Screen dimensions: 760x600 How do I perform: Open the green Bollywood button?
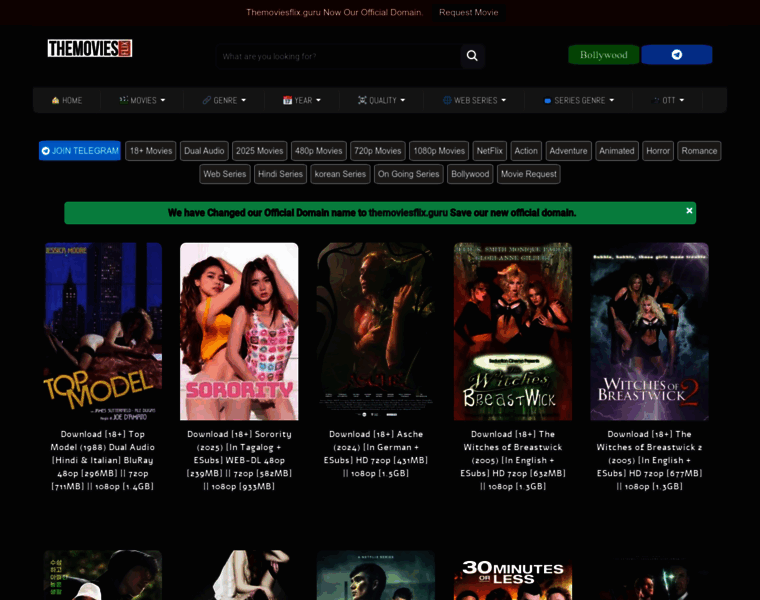603,55
